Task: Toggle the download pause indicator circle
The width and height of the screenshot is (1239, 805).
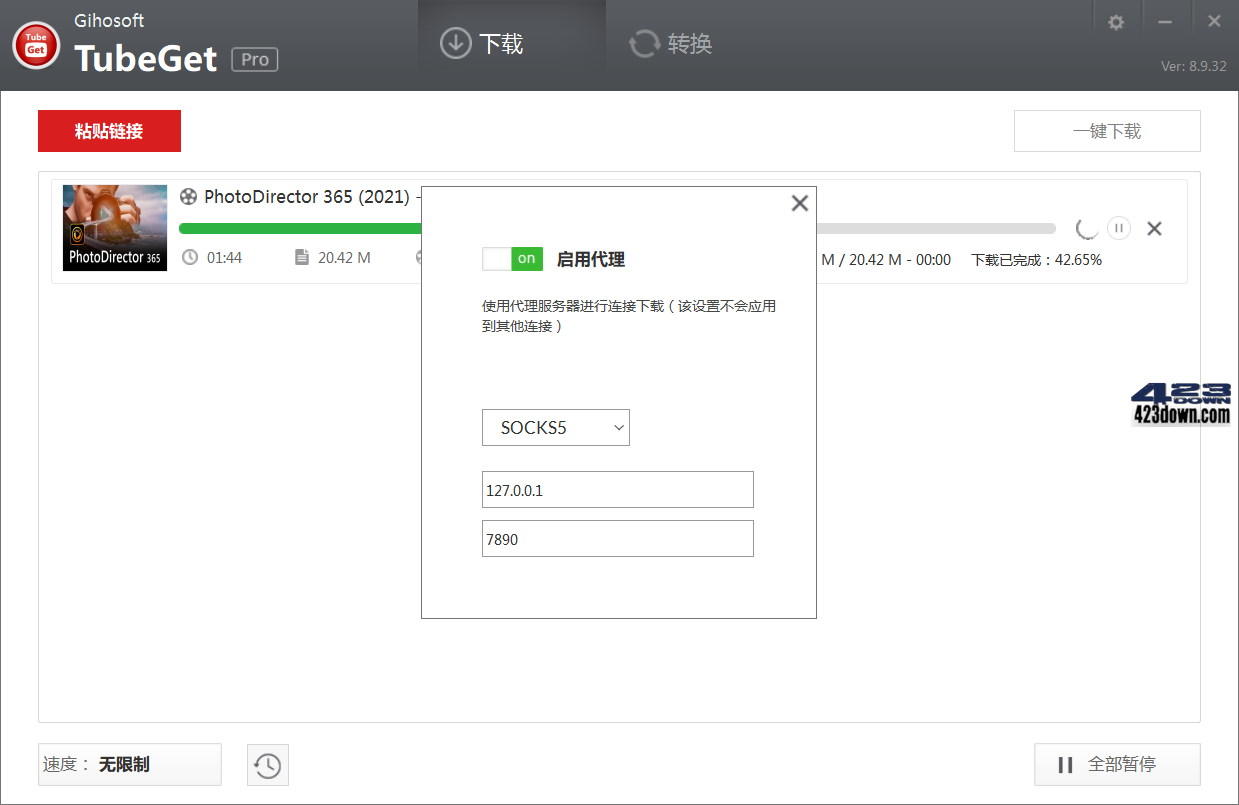Action: tap(1086, 228)
